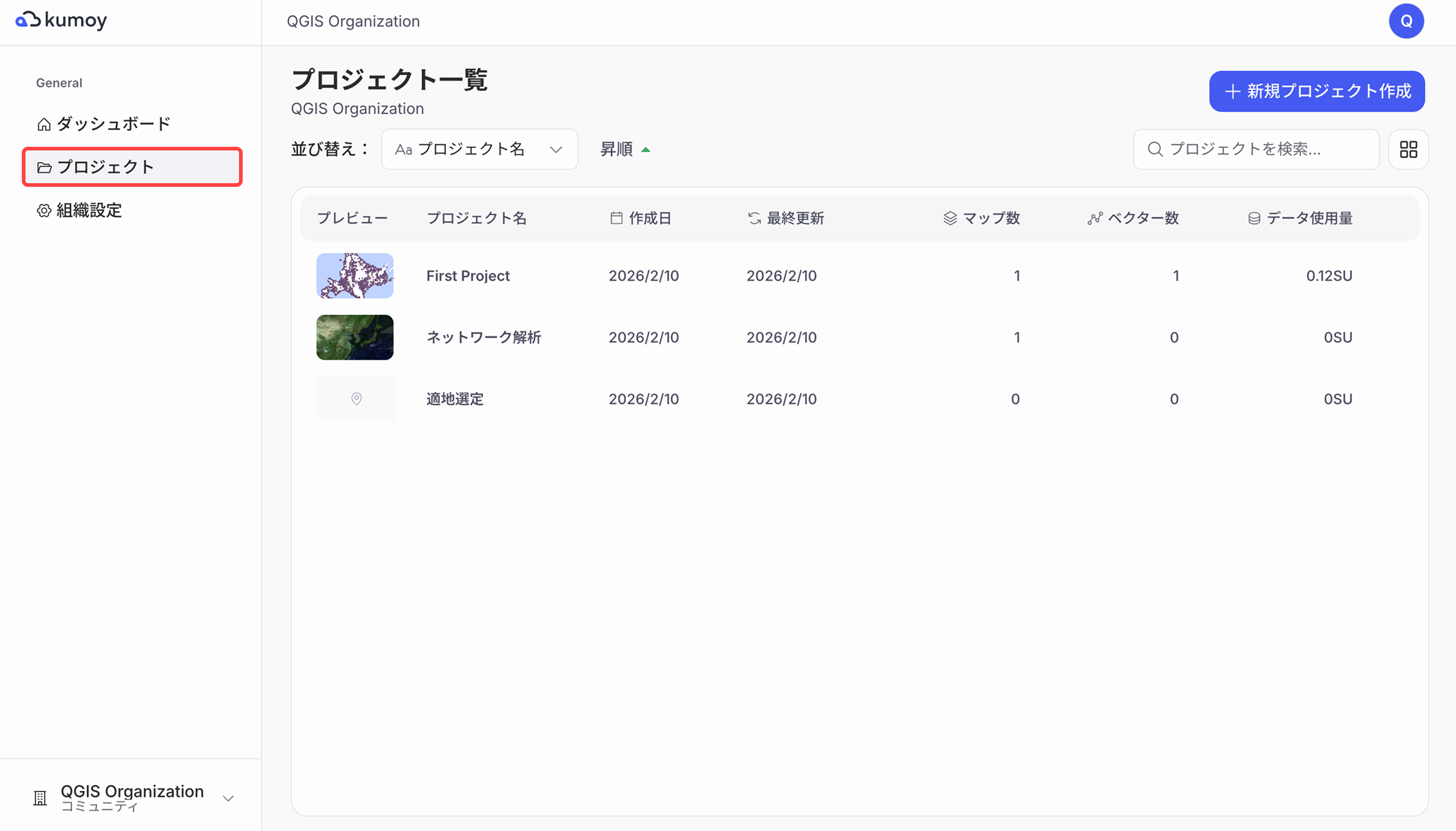
Task: Open the sort field selector chevron
Action: [556, 149]
